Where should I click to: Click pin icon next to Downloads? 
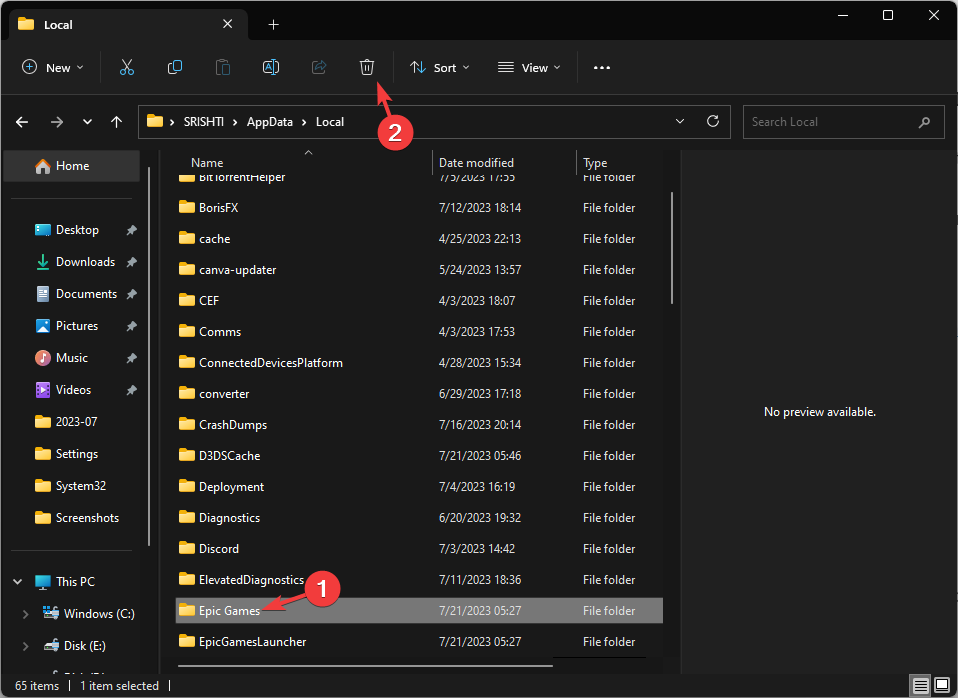131,262
